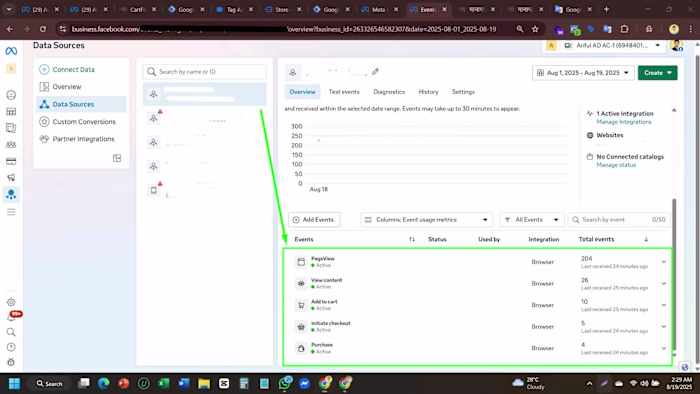Click the Total events sort down arrow
Viewport: 700px width, 394px height.
point(646,239)
